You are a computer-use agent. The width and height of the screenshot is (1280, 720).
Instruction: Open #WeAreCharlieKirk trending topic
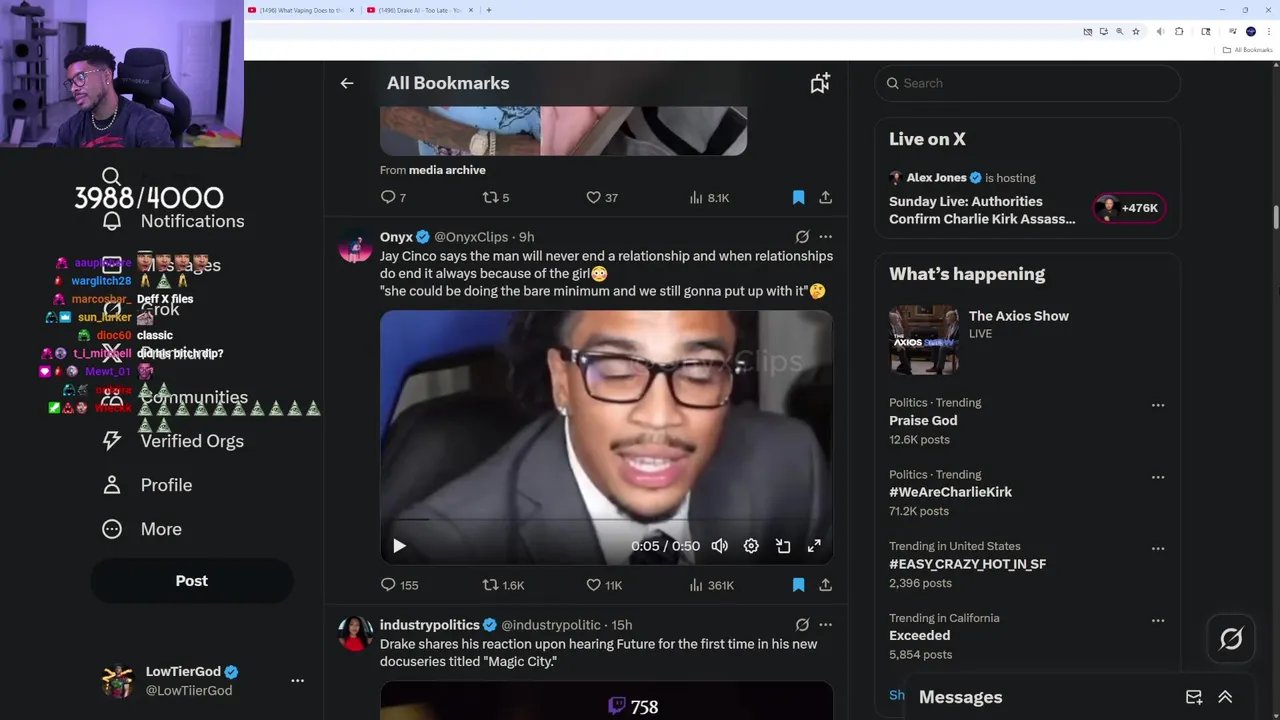(x=950, y=492)
